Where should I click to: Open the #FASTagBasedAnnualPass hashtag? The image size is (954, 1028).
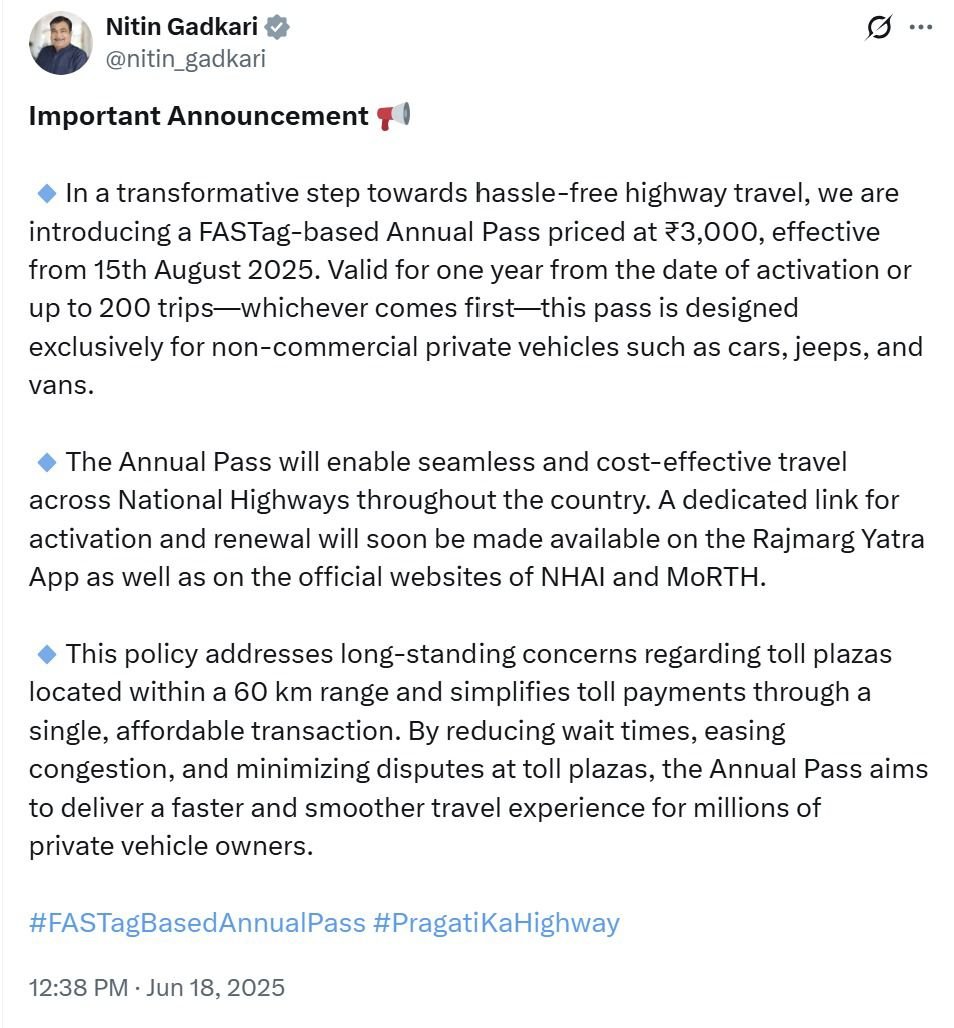tap(197, 922)
